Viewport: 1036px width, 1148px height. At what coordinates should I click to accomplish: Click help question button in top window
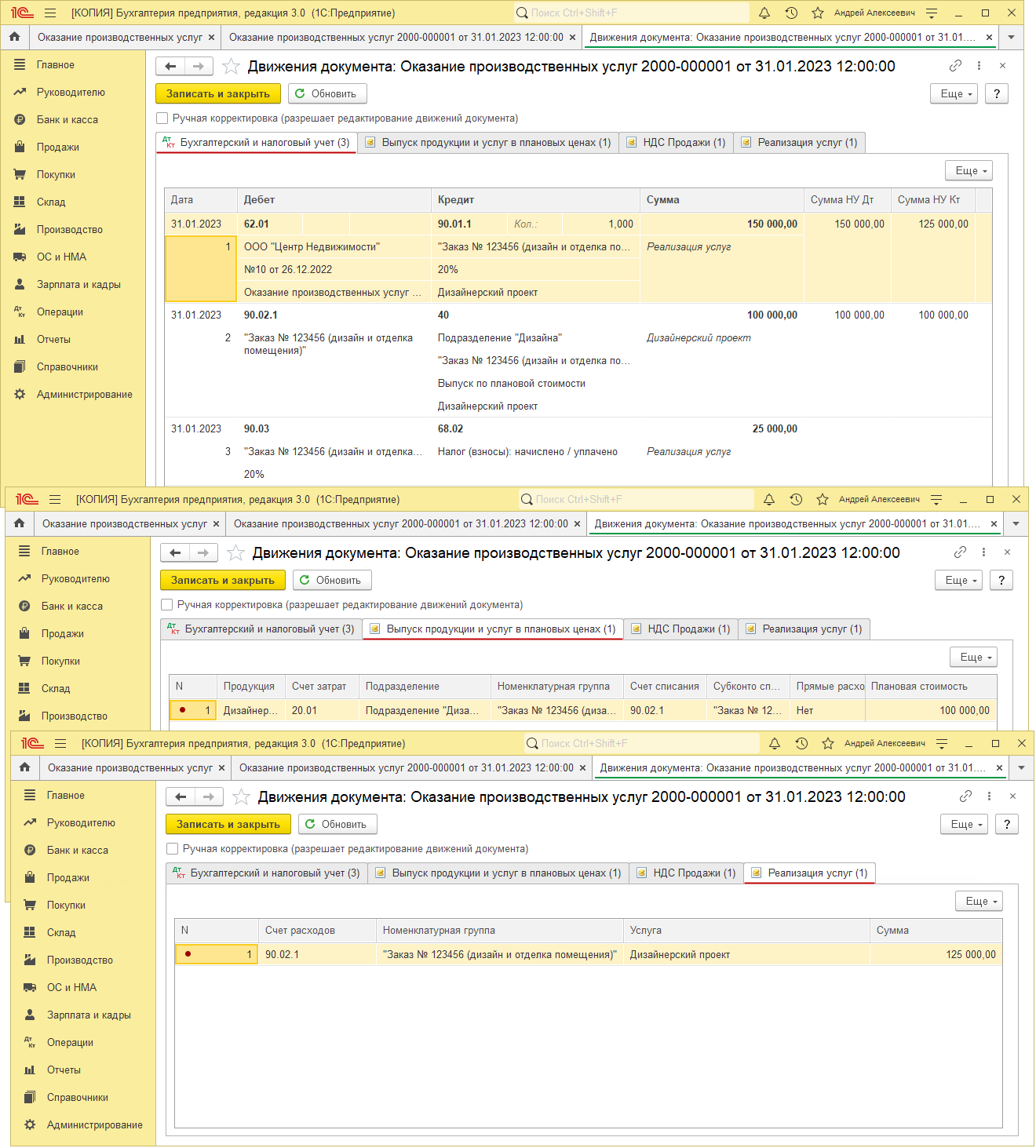(x=997, y=94)
